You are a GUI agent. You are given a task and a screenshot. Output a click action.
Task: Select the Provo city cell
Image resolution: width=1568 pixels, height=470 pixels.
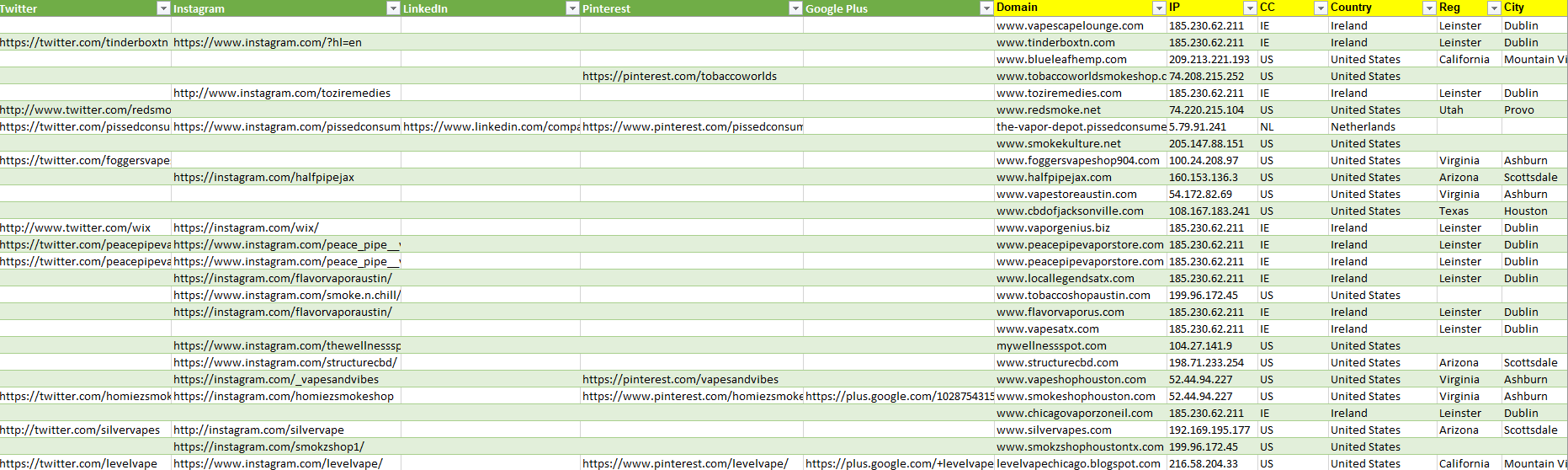coord(1535,109)
